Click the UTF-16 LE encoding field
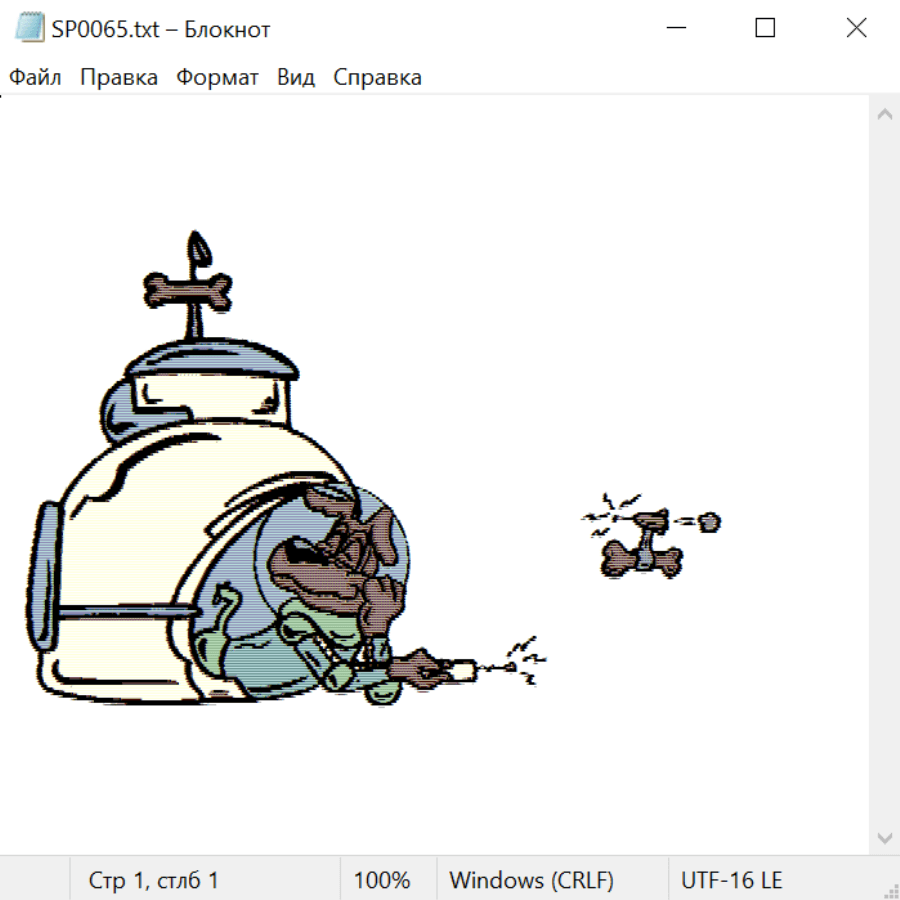 pos(731,881)
